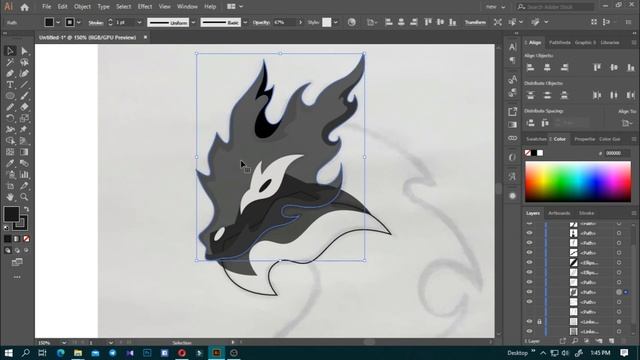Select the Lasso tool
Screen dimensions: 640x360
[x=24, y=62]
